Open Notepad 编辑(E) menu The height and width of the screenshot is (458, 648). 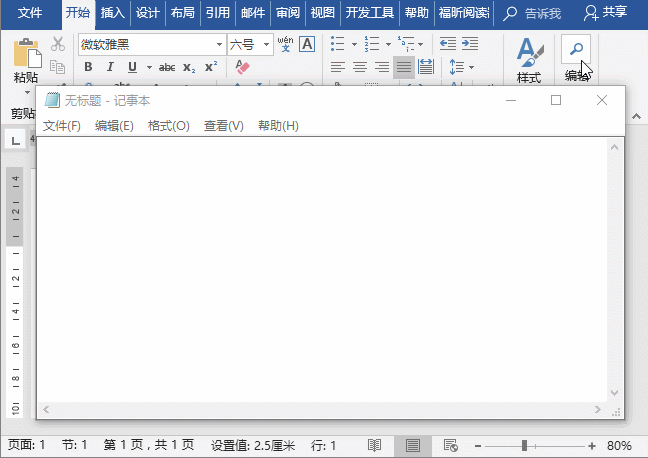(x=114, y=126)
